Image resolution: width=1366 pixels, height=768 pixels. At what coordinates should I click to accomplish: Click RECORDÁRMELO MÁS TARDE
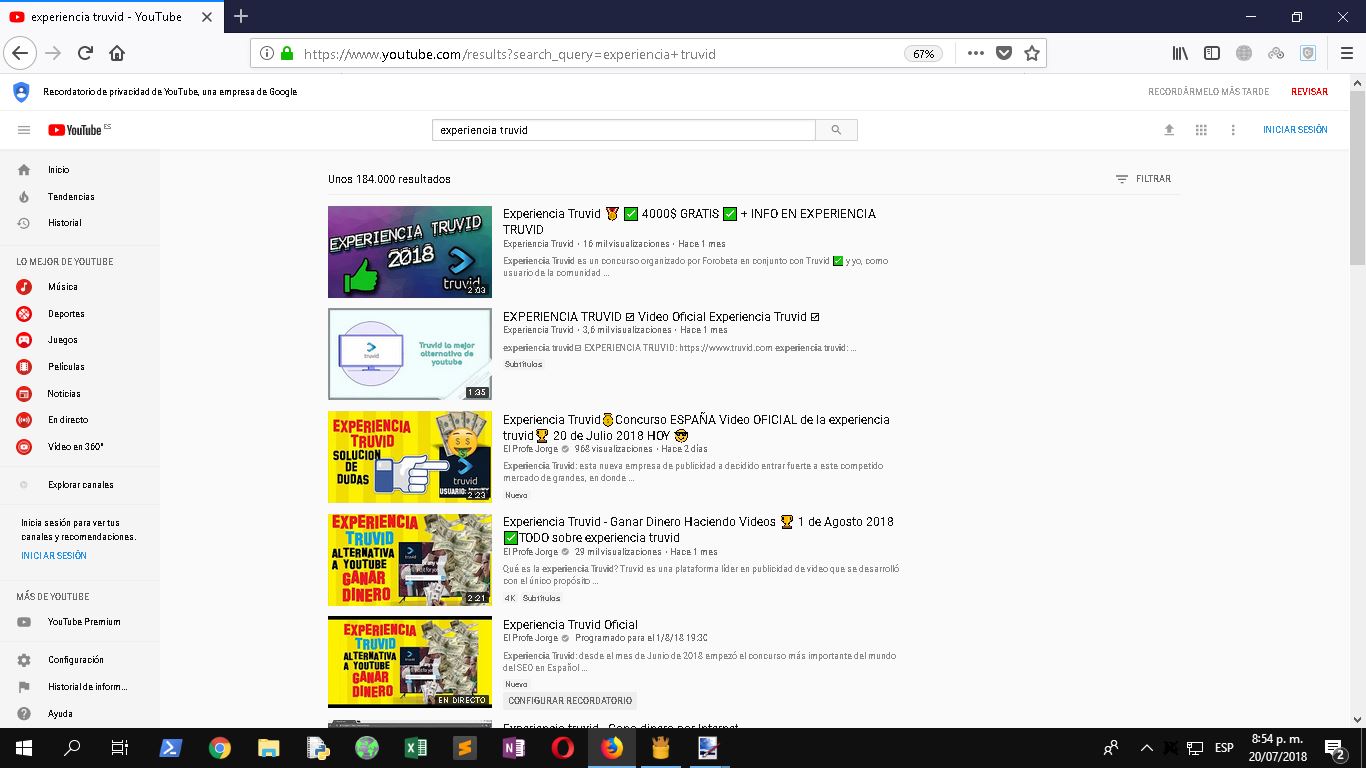point(1208,91)
